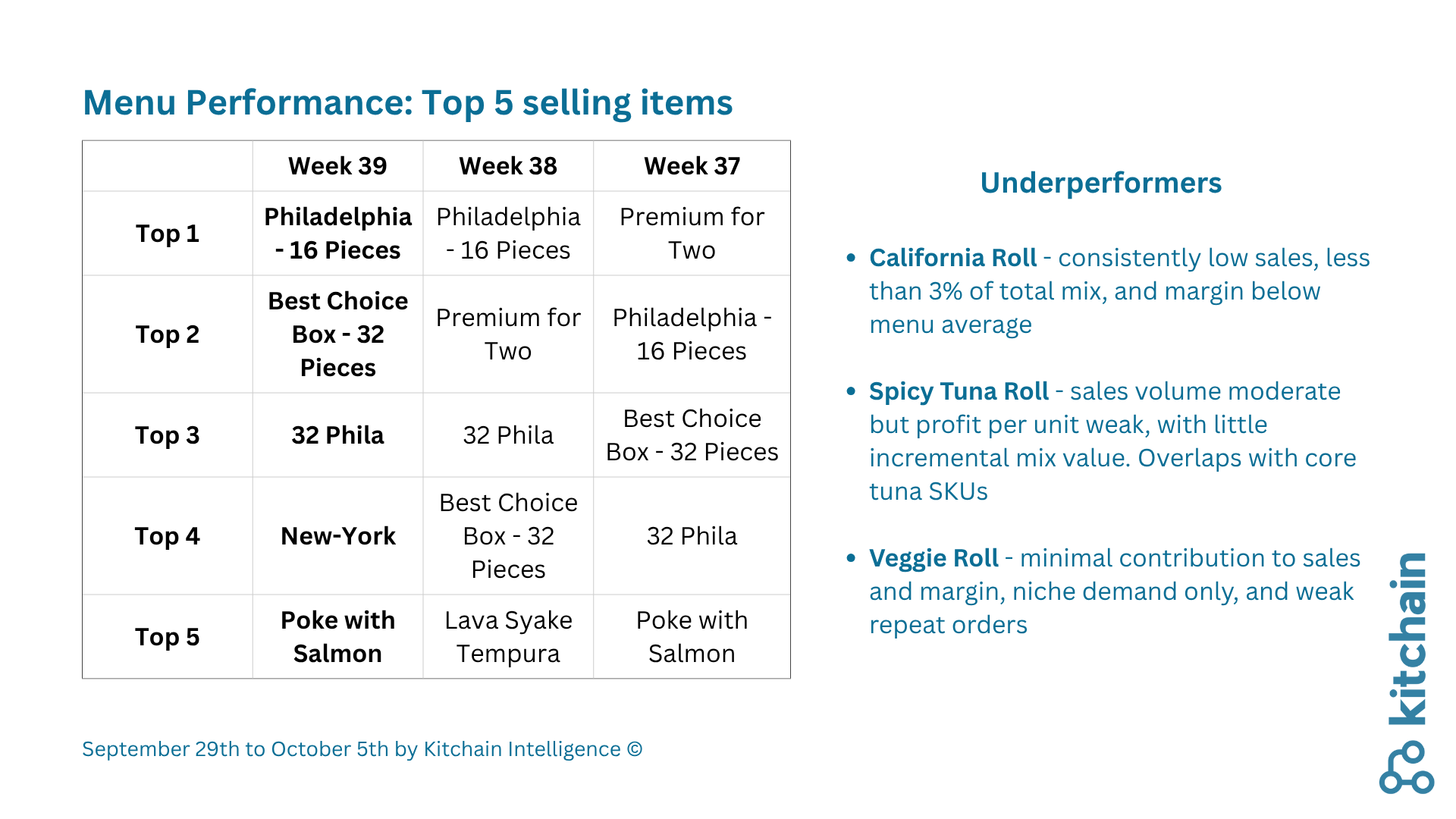The height and width of the screenshot is (819, 1456).
Task: Select the Week 37 column header
Action: pyautogui.click(x=692, y=166)
